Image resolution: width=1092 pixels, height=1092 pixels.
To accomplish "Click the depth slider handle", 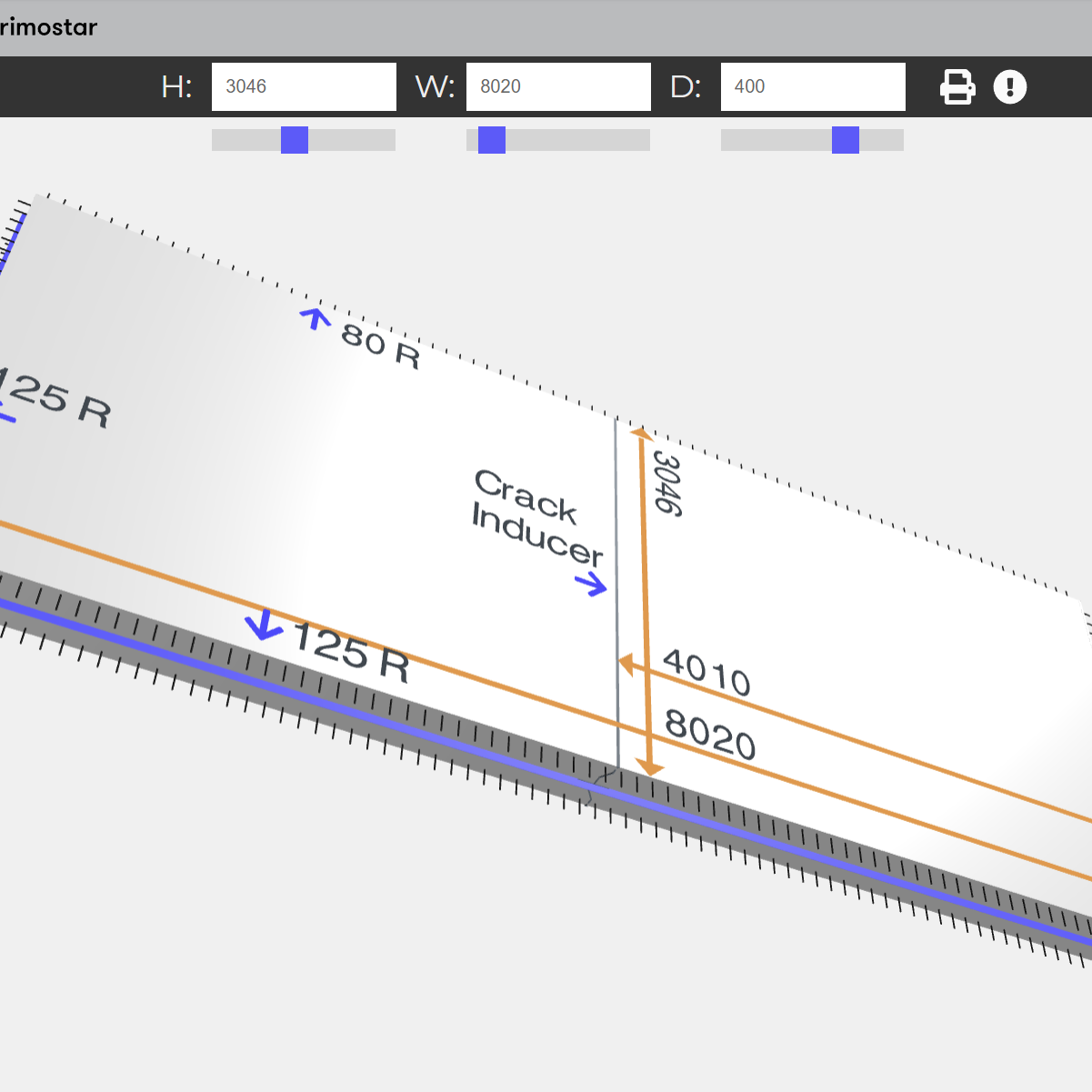I will pyautogui.click(x=846, y=140).
